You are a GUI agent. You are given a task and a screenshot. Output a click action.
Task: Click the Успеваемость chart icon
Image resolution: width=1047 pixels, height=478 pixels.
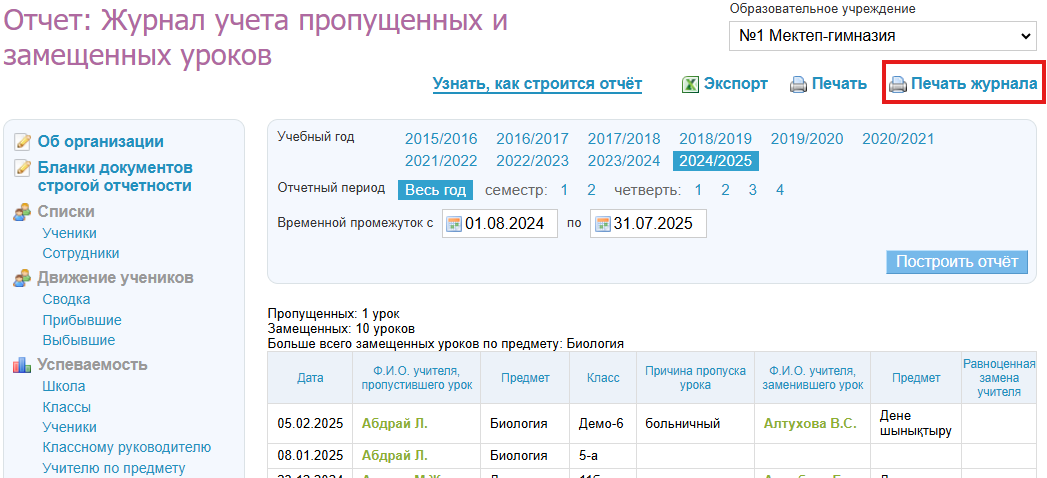pos(22,365)
